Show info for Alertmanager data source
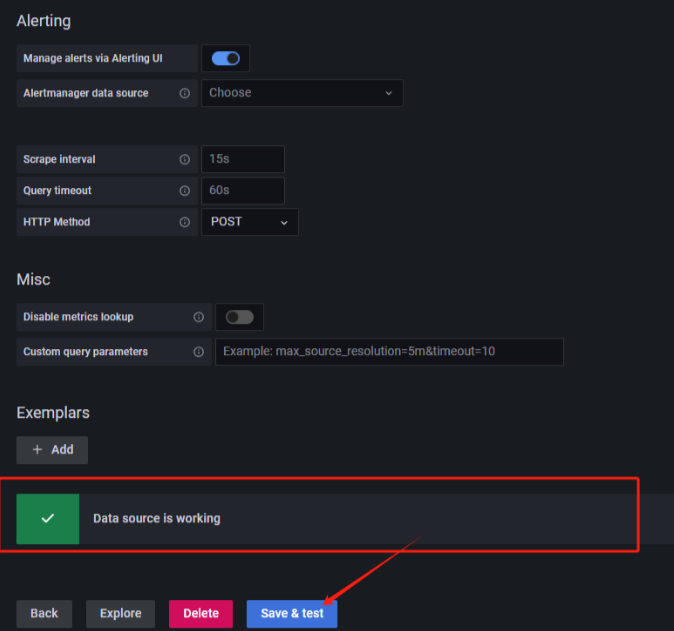The width and height of the screenshot is (674, 631). tap(184, 93)
